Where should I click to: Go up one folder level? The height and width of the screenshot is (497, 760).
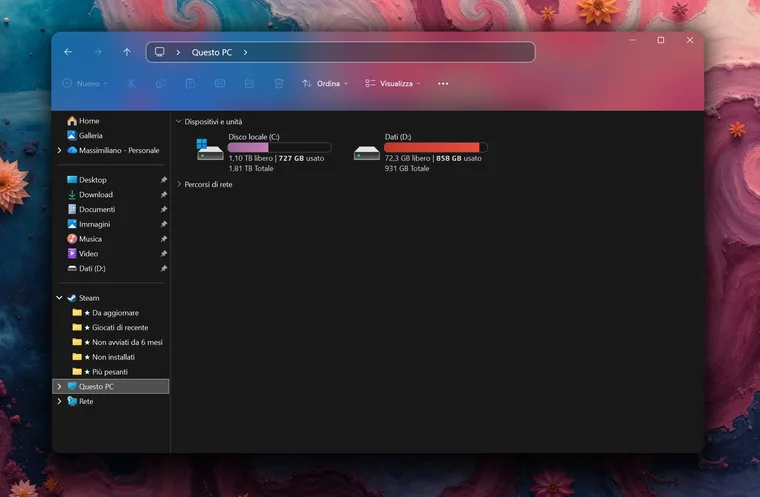click(x=127, y=52)
